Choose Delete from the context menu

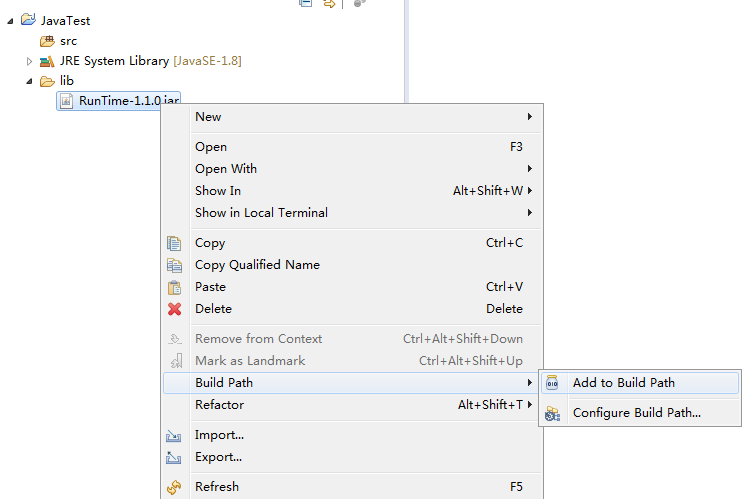(352, 309)
